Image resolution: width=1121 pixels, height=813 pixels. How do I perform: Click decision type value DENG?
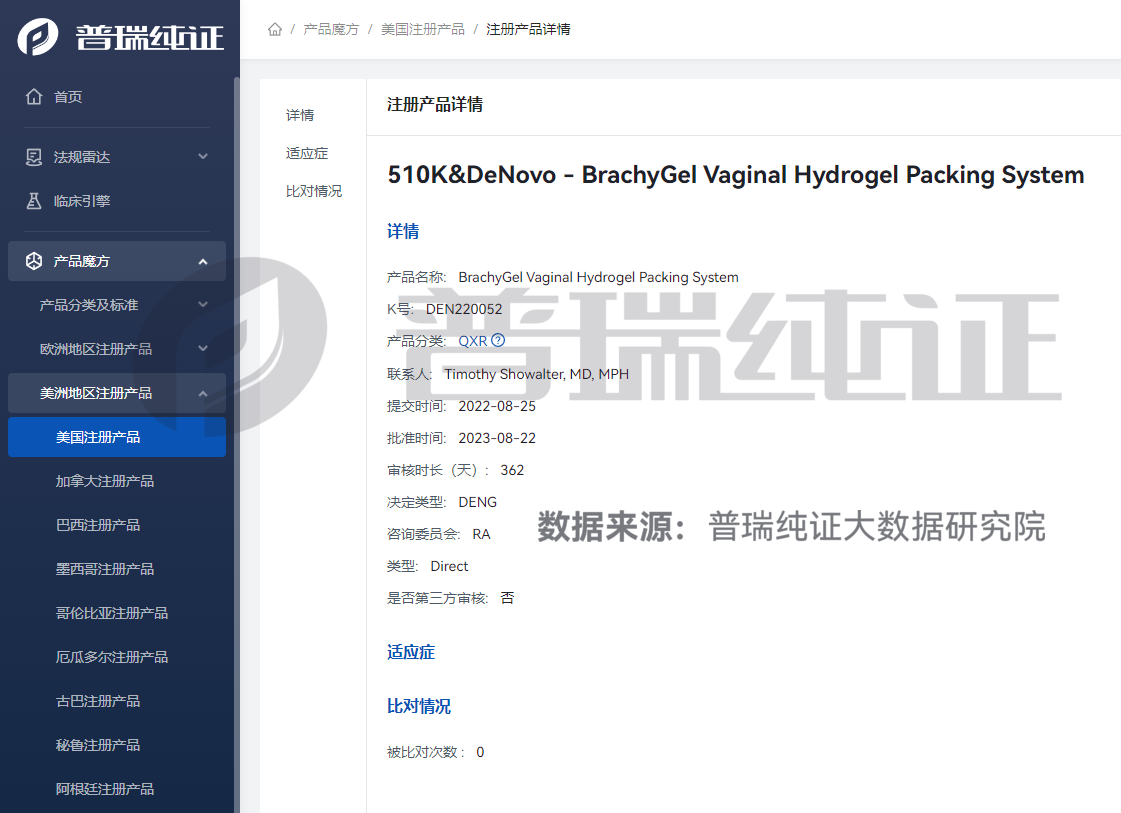pos(478,502)
